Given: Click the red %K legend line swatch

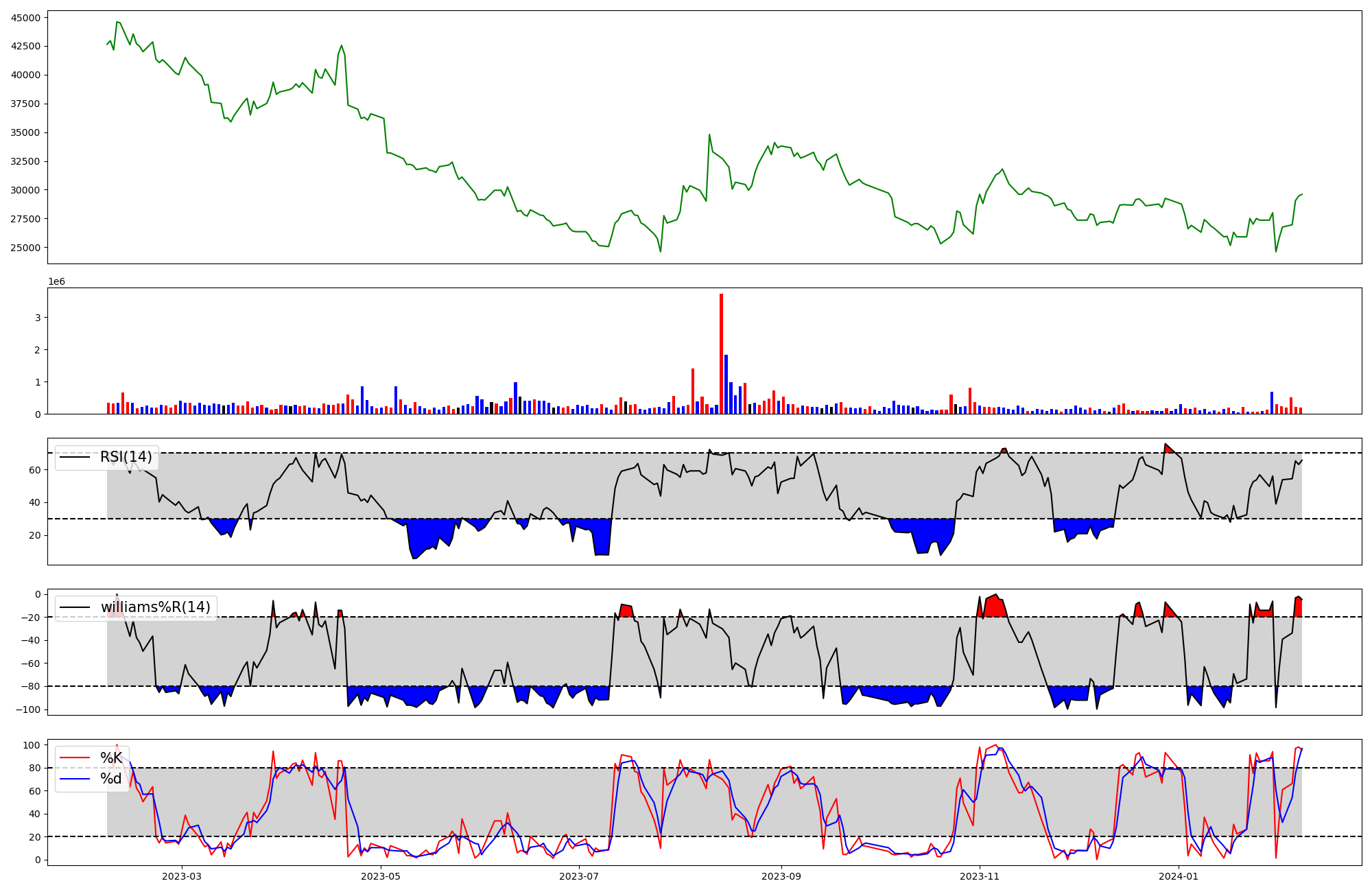Looking at the screenshot, I should coord(75,758).
